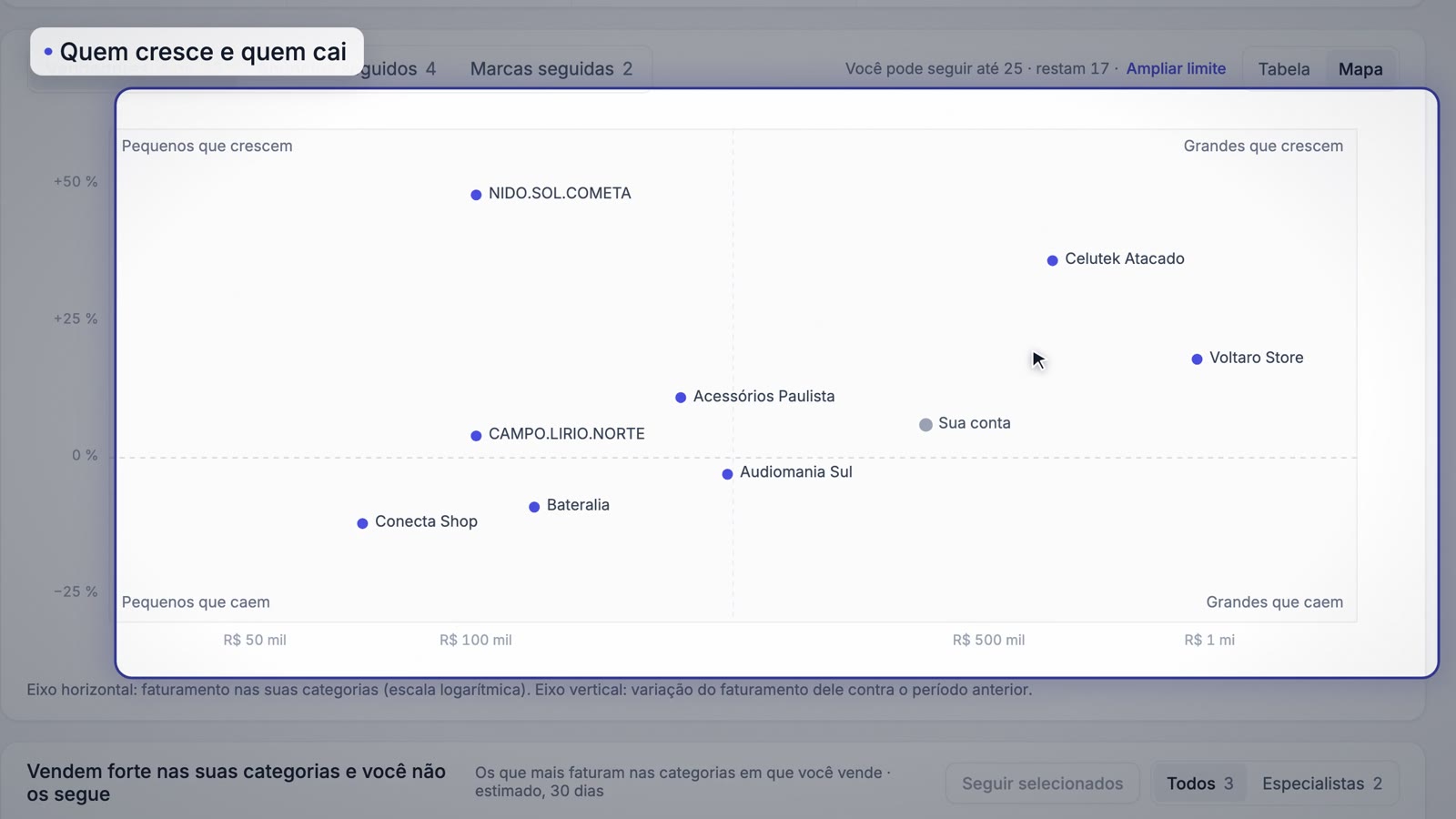Image resolution: width=1456 pixels, height=819 pixels.
Task: Filter by Especialistas 2
Action: pos(1322,784)
